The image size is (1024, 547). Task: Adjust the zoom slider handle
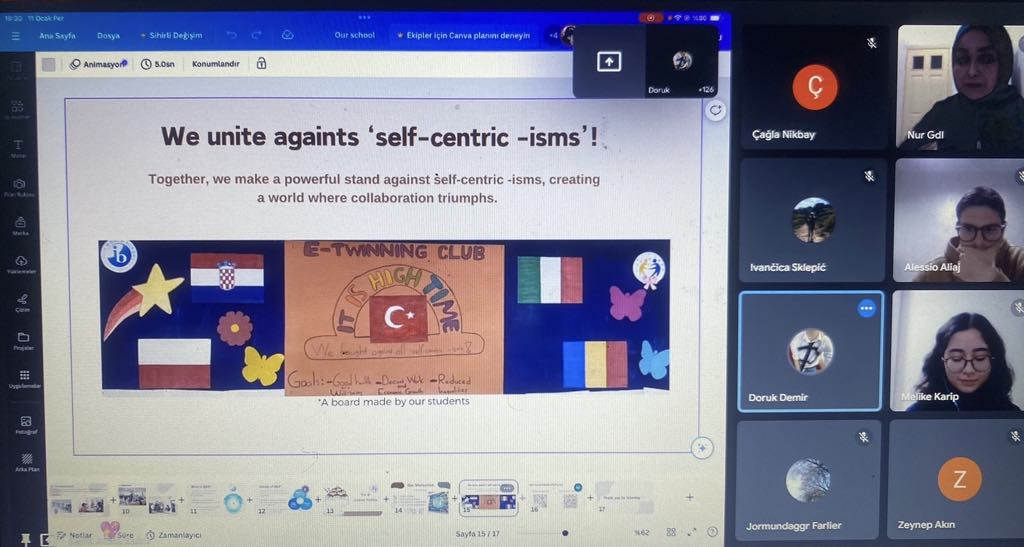pyautogui.click(x=565, y=533)
